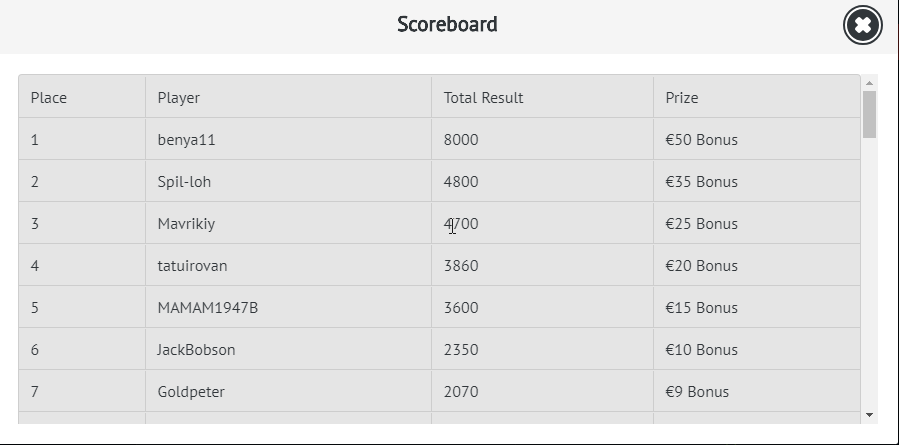Click the €50 Bonus prize cell
The width and height of the screenshot is (899, 445).
(x=701, y=140)
